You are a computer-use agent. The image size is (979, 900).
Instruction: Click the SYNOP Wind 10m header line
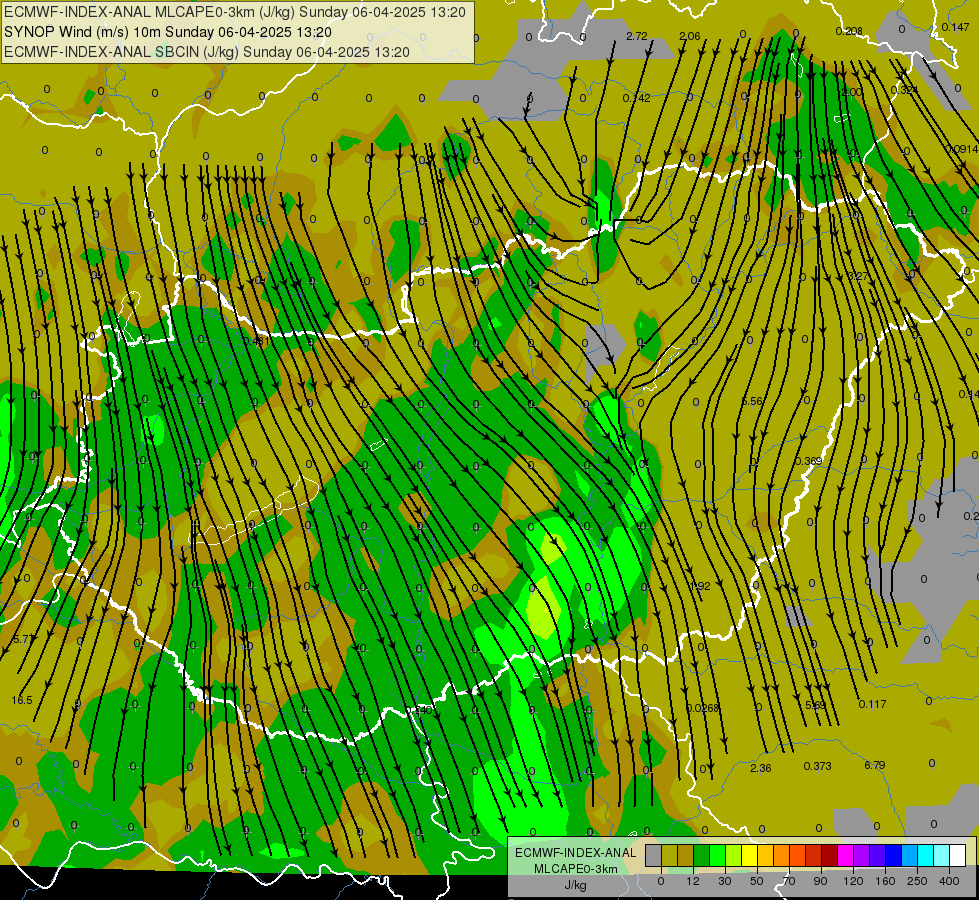tap(168, 32)
